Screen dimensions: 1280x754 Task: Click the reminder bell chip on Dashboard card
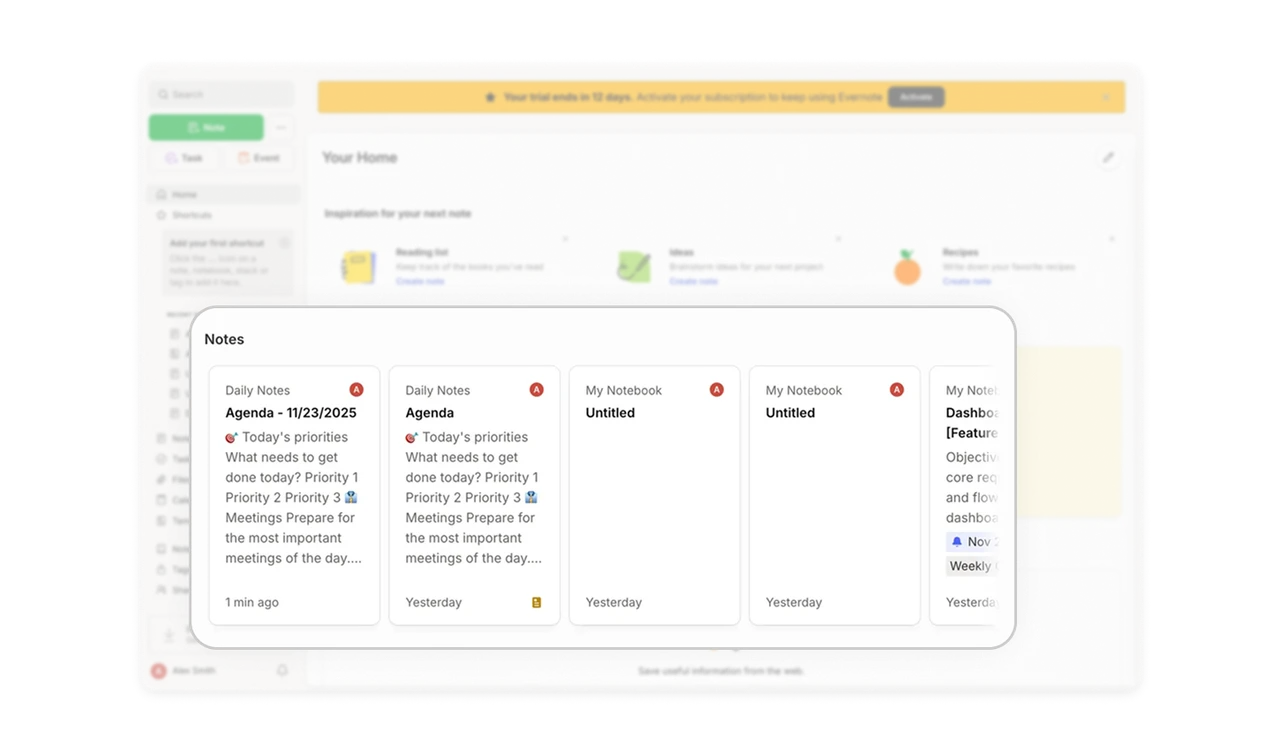coord(972,541)
